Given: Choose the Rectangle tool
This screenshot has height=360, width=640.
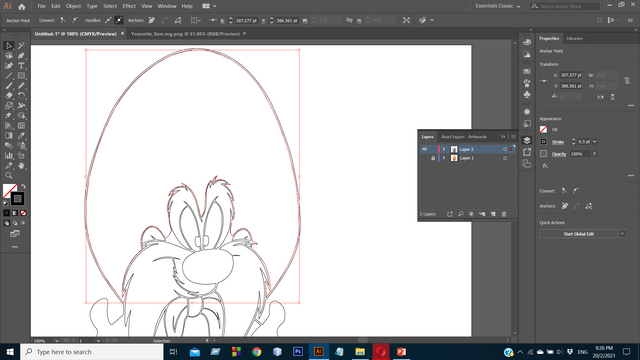Looking at the screenshot, I should [21, 76].
